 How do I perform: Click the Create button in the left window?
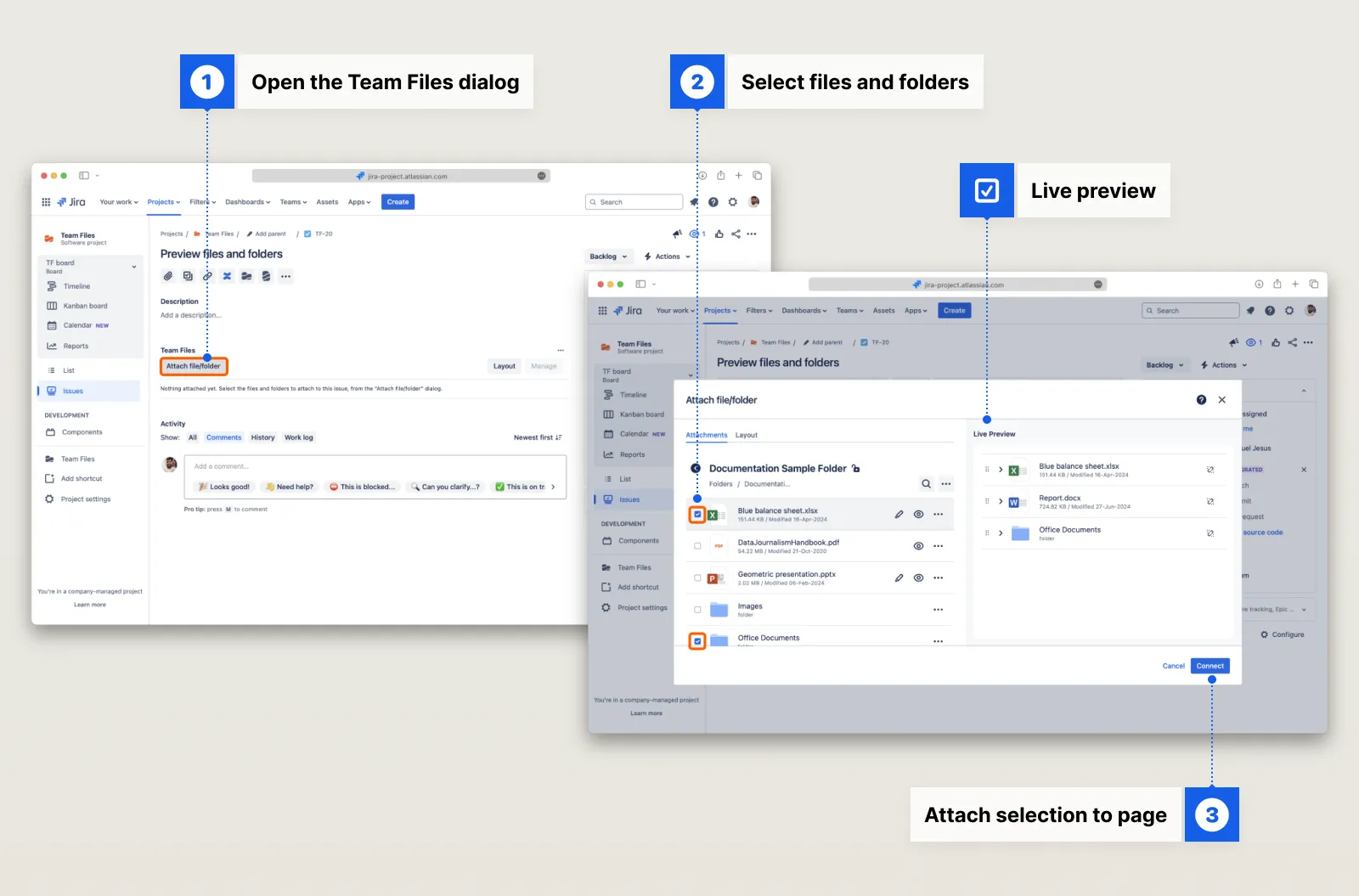[x=398, y=202]
